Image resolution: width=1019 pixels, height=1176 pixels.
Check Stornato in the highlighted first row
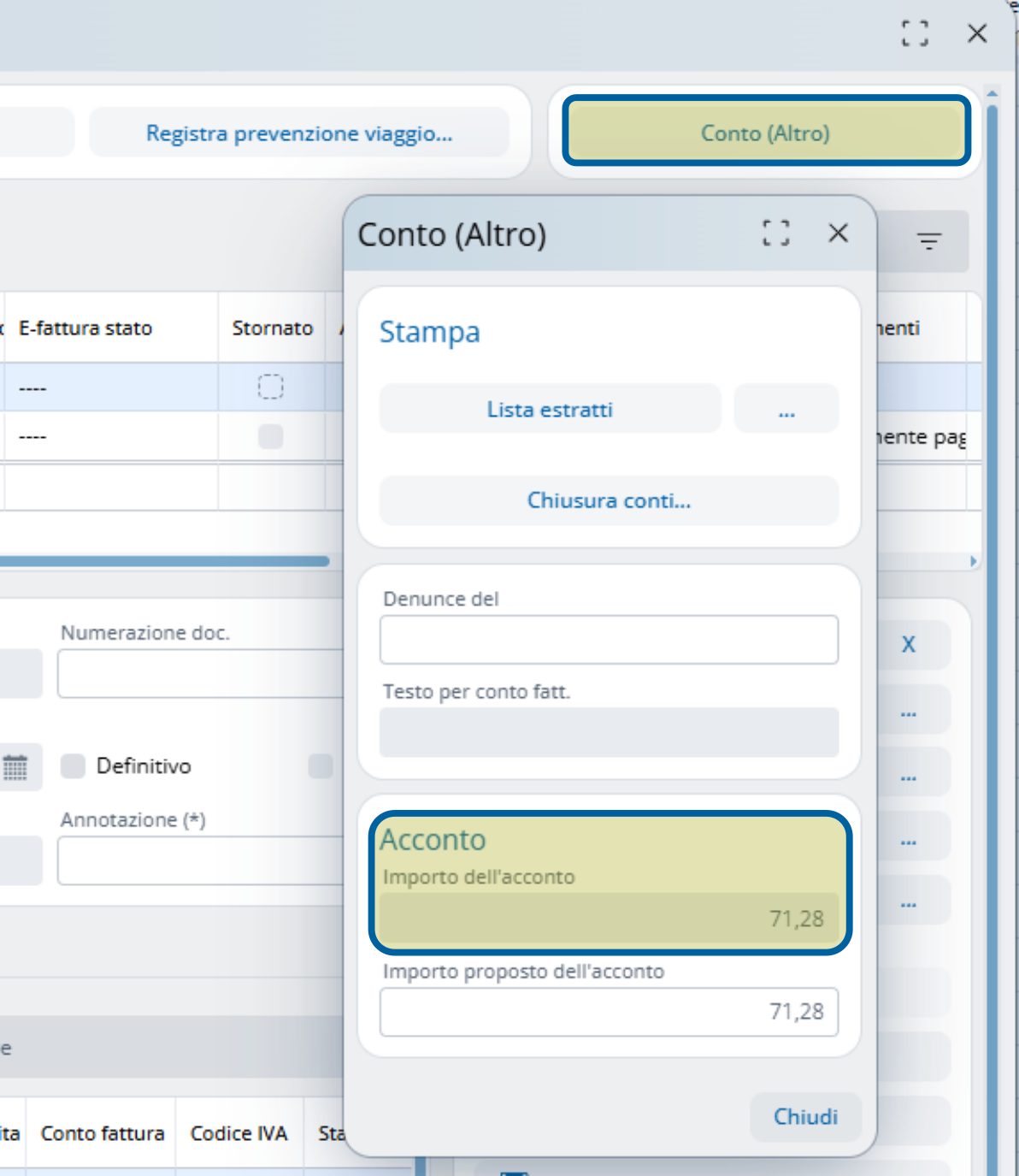(271, 387)
